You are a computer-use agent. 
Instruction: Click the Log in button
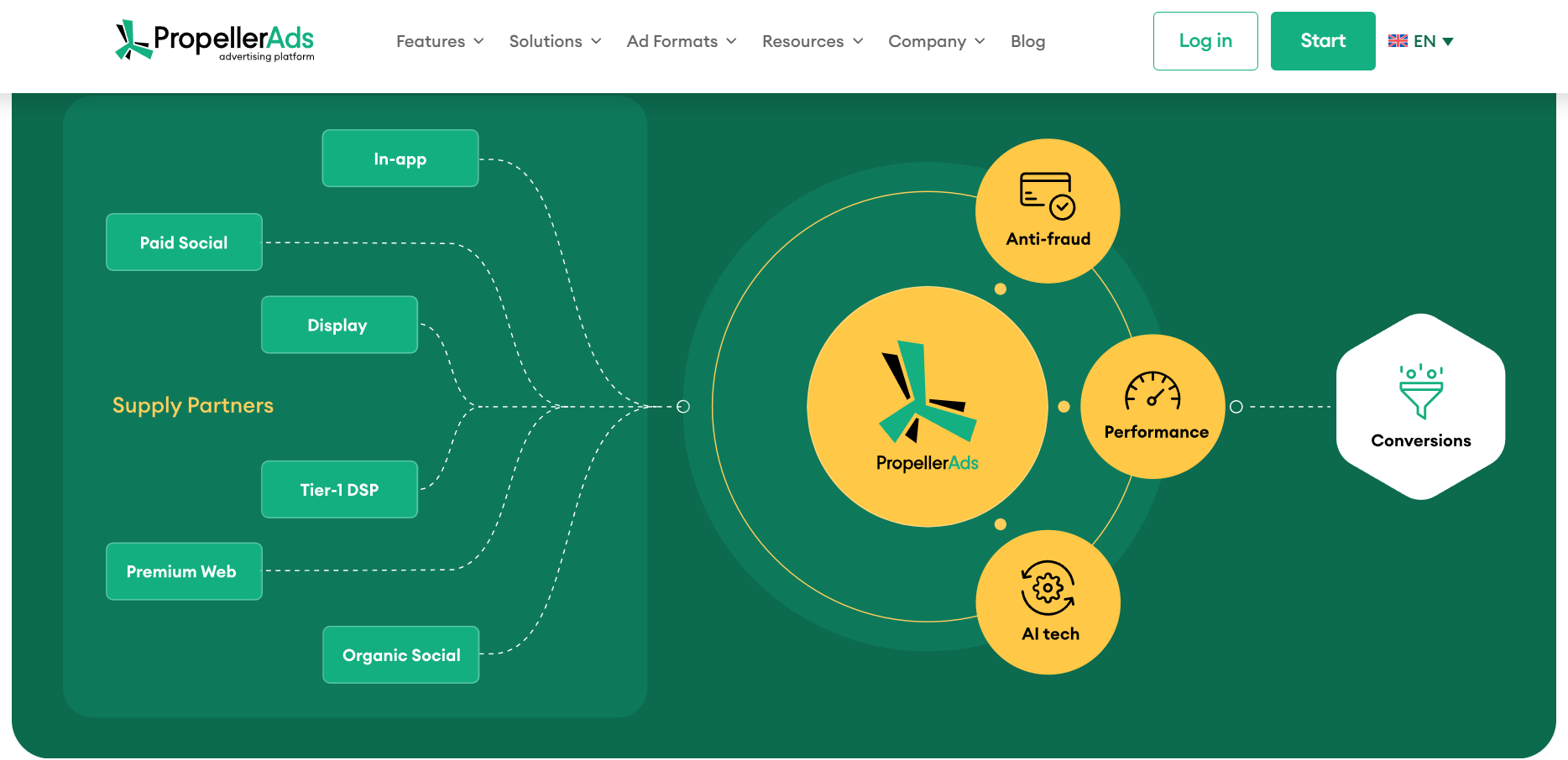1205,41
